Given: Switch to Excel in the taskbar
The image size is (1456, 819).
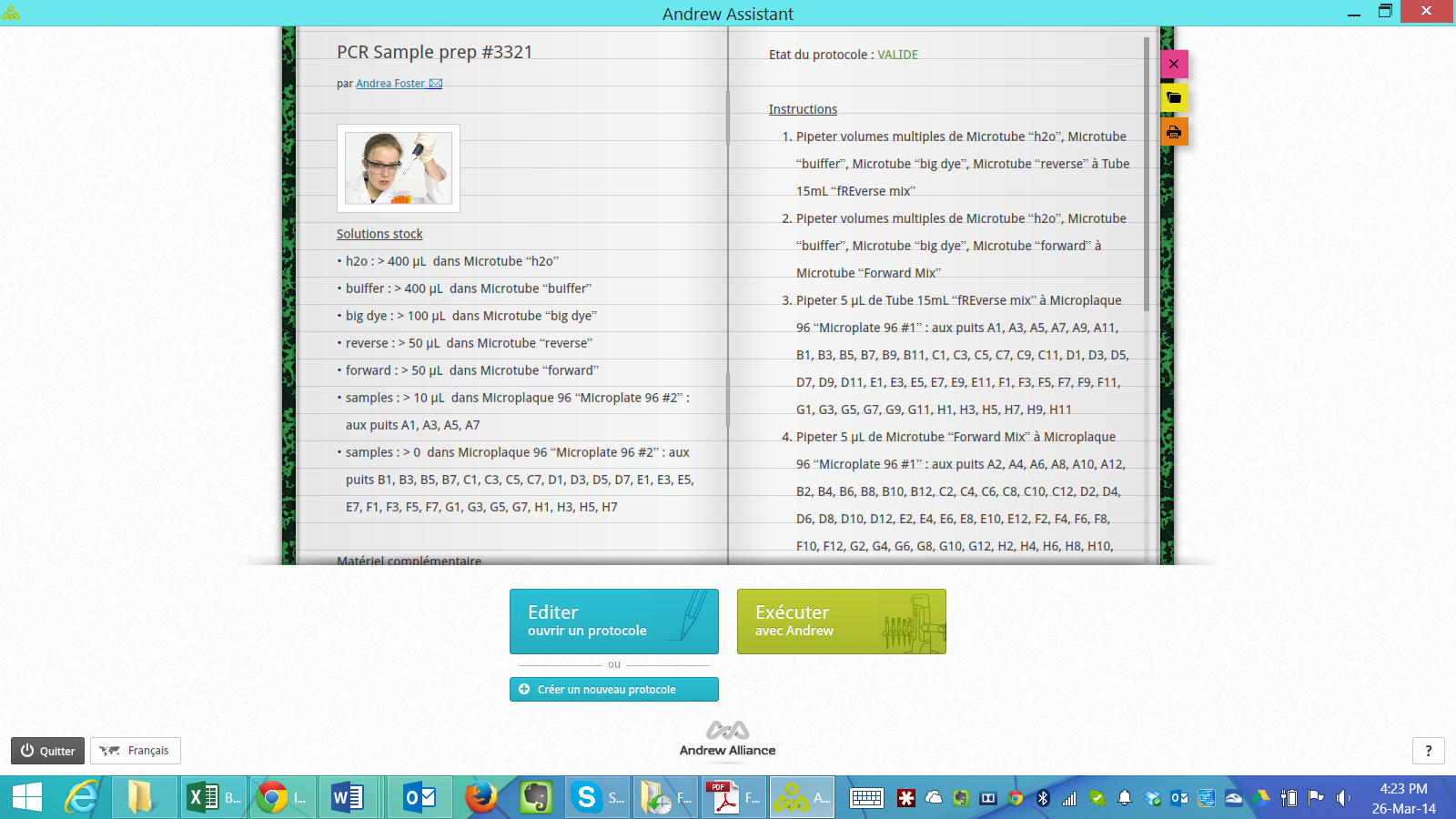Looking at the screenshot, I should point(215,798).
